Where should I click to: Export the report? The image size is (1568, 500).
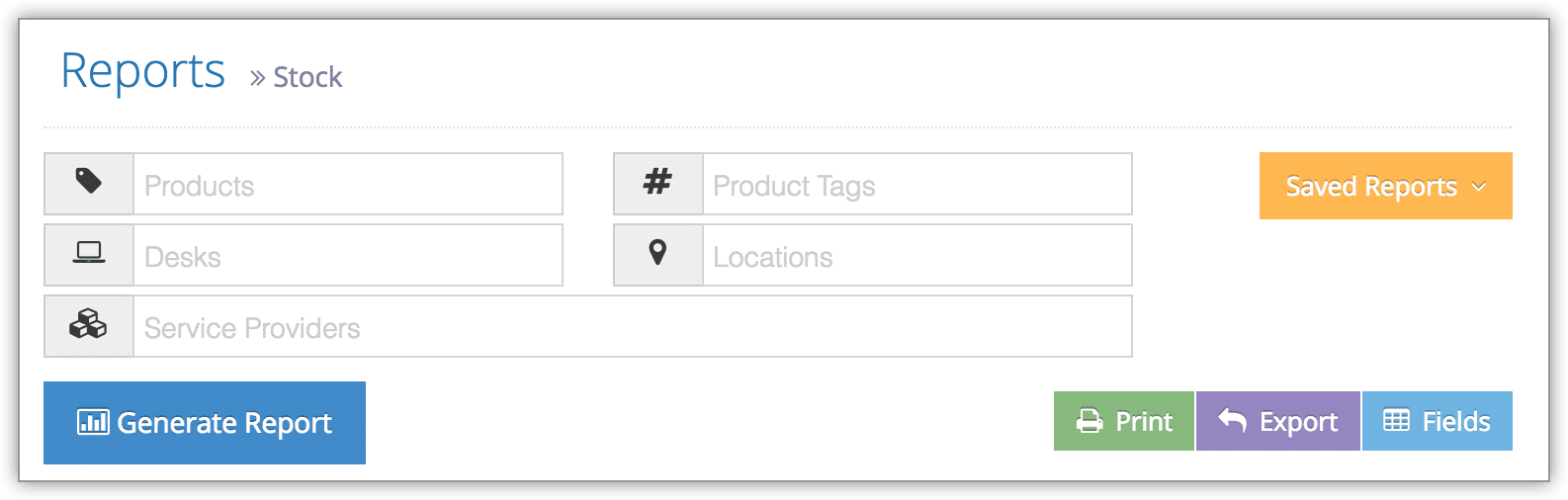click(x=1278, y=421)
